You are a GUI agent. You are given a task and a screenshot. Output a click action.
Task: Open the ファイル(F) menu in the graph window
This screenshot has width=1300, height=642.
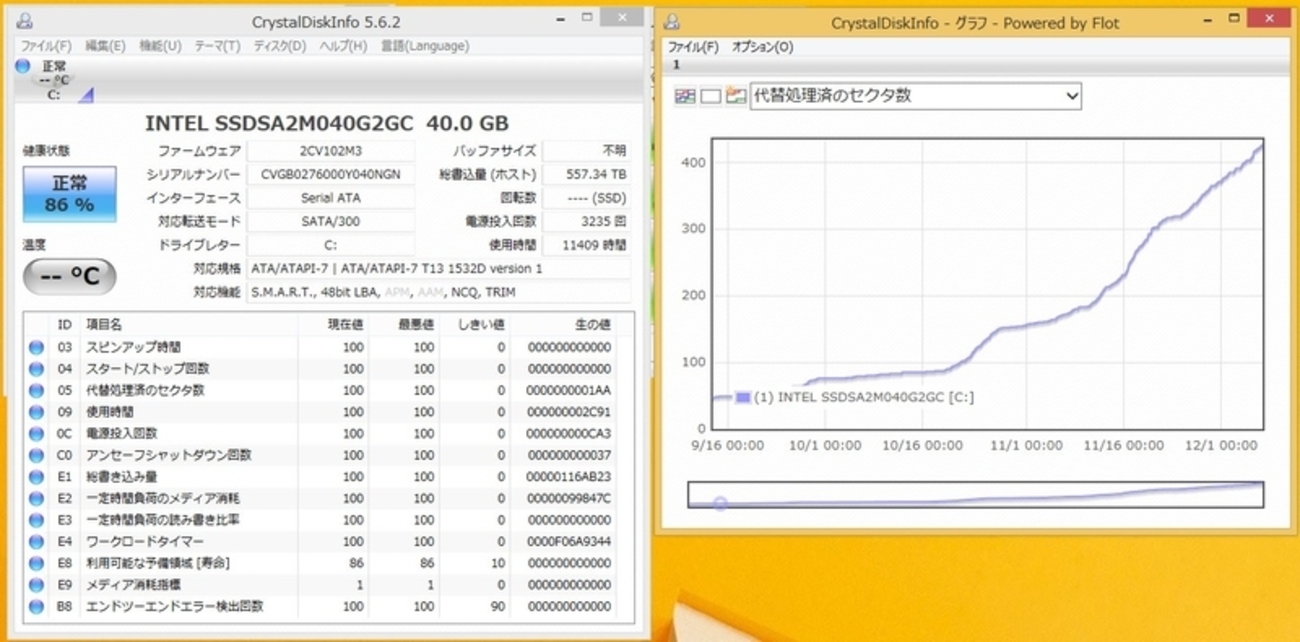coord(693,47)
